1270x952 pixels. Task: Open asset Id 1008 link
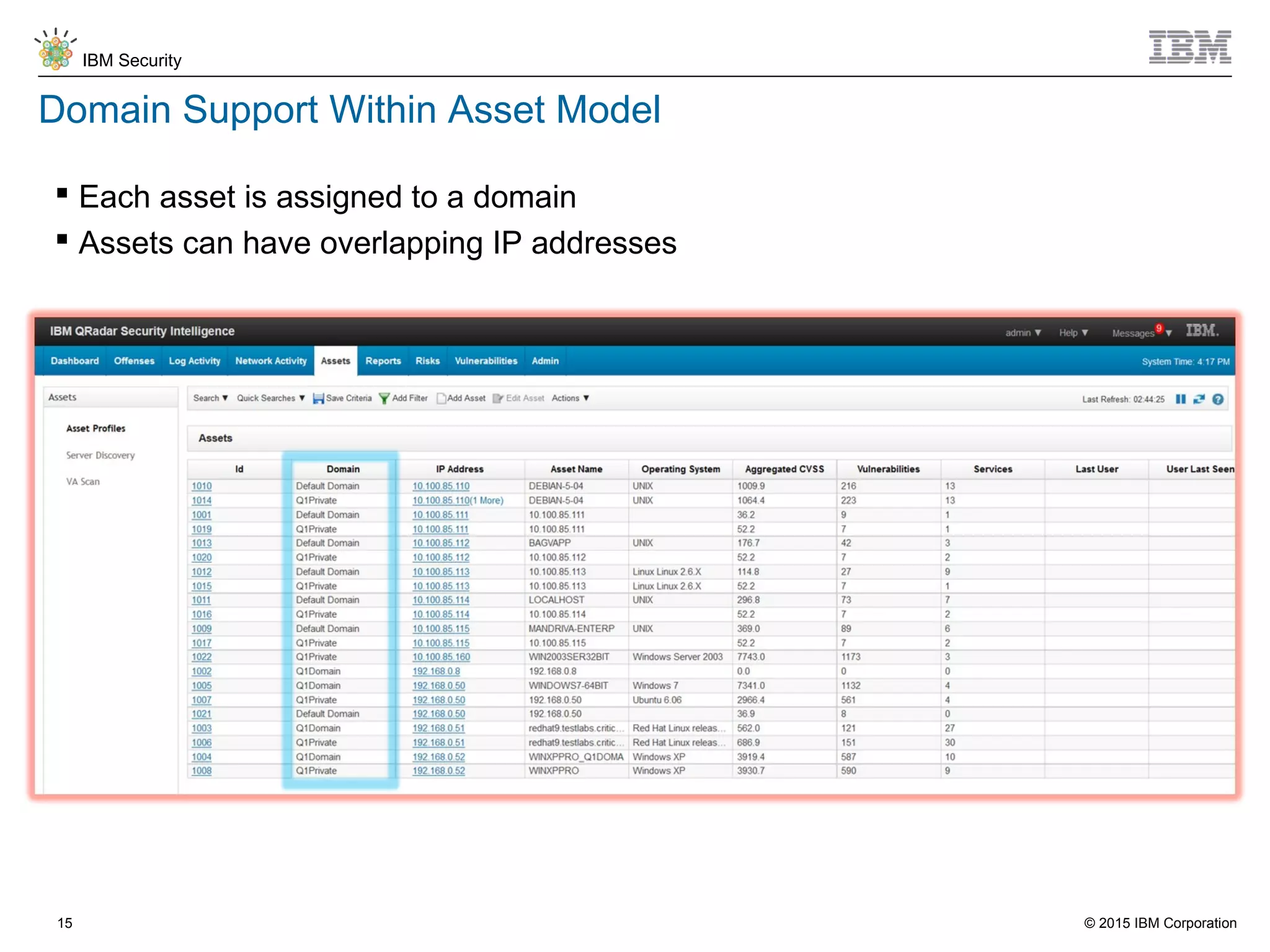202,771
